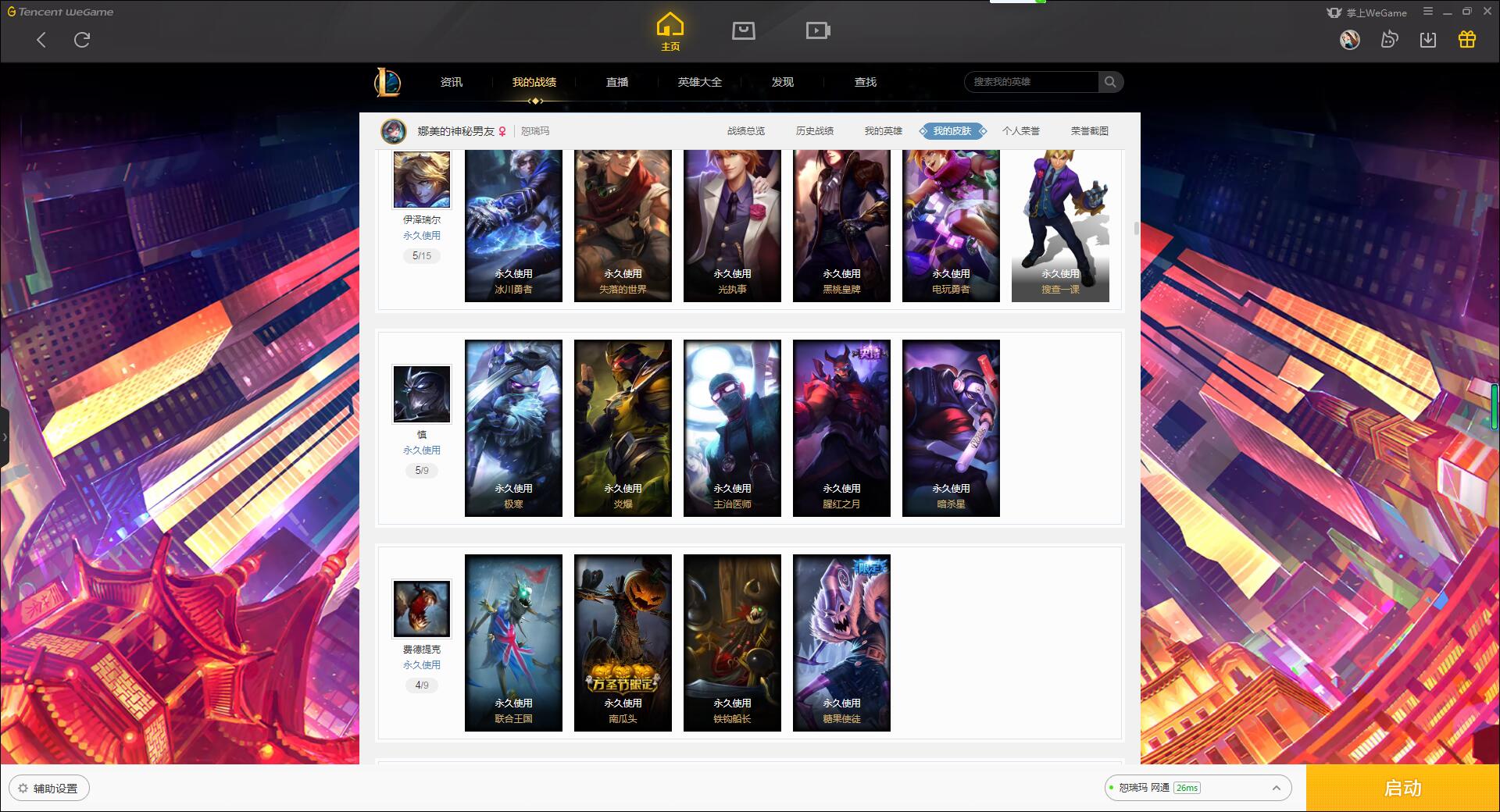This screenshot has width=1500, height=812.
Task: Open the 南瓜头 skin card
Action: pyautogui.click(x=623, y=643)
